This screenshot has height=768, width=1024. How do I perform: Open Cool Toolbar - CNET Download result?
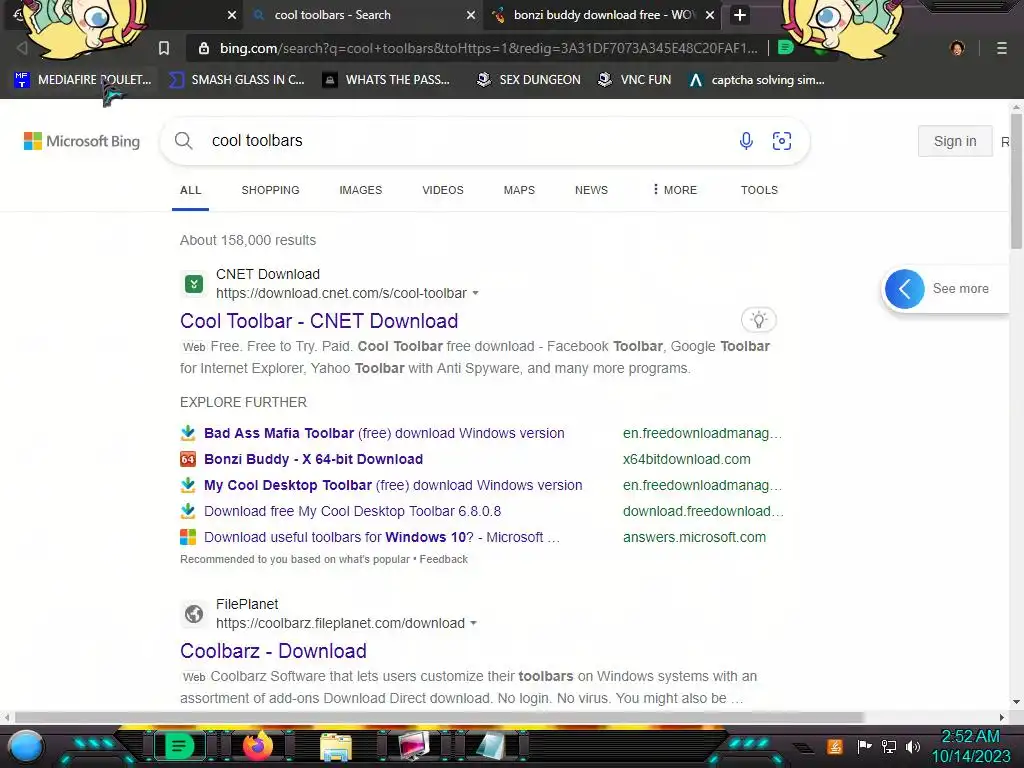tap(319, 321)
